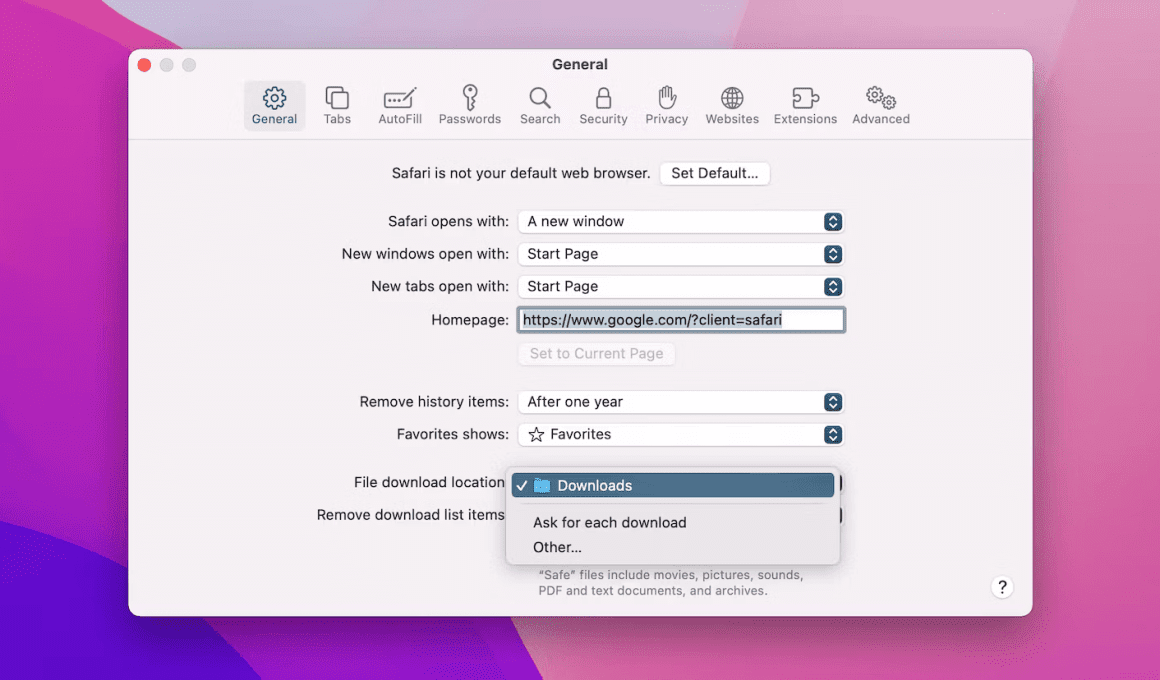Switch to the Websites globe tab
Viewport: 1160px width, 680px height.
[732, 106]
